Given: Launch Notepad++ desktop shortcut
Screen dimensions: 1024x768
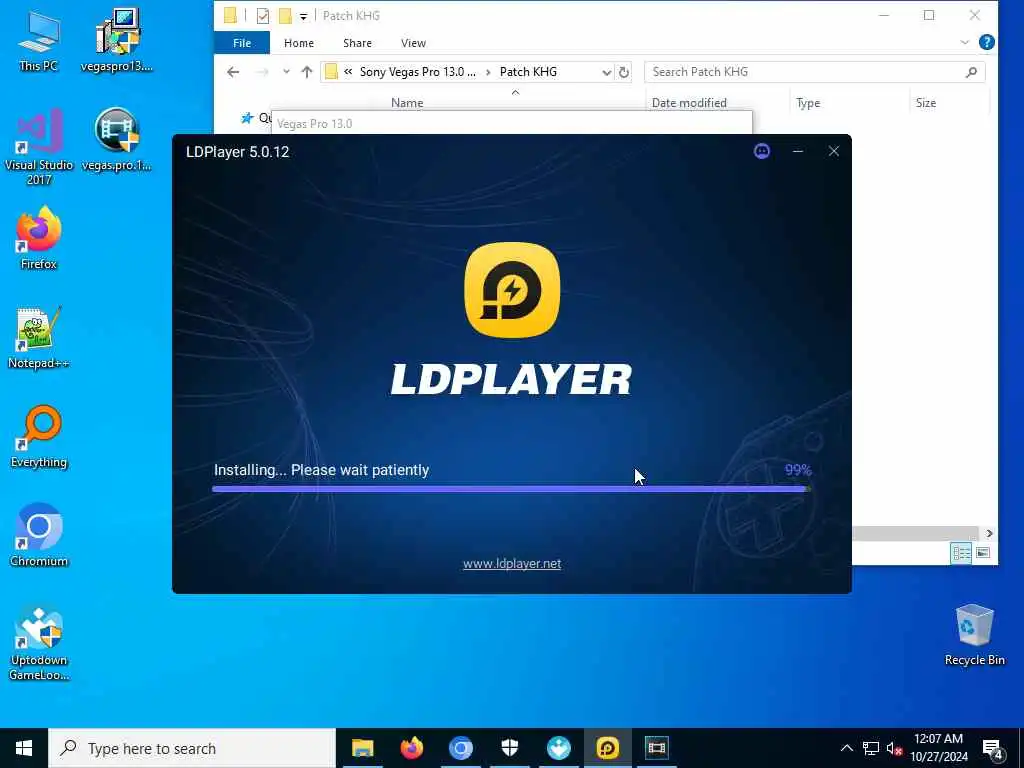Looking at the screenshot, I should pyautogui.click(x=39, y=338).
